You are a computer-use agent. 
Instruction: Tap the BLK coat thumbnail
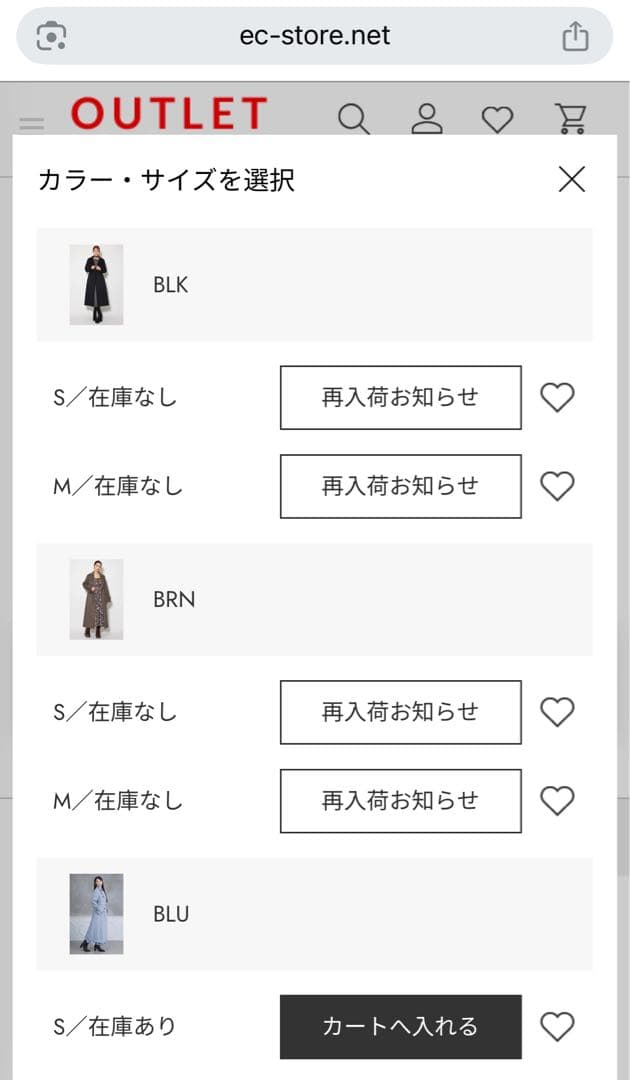tap(96, 285)
